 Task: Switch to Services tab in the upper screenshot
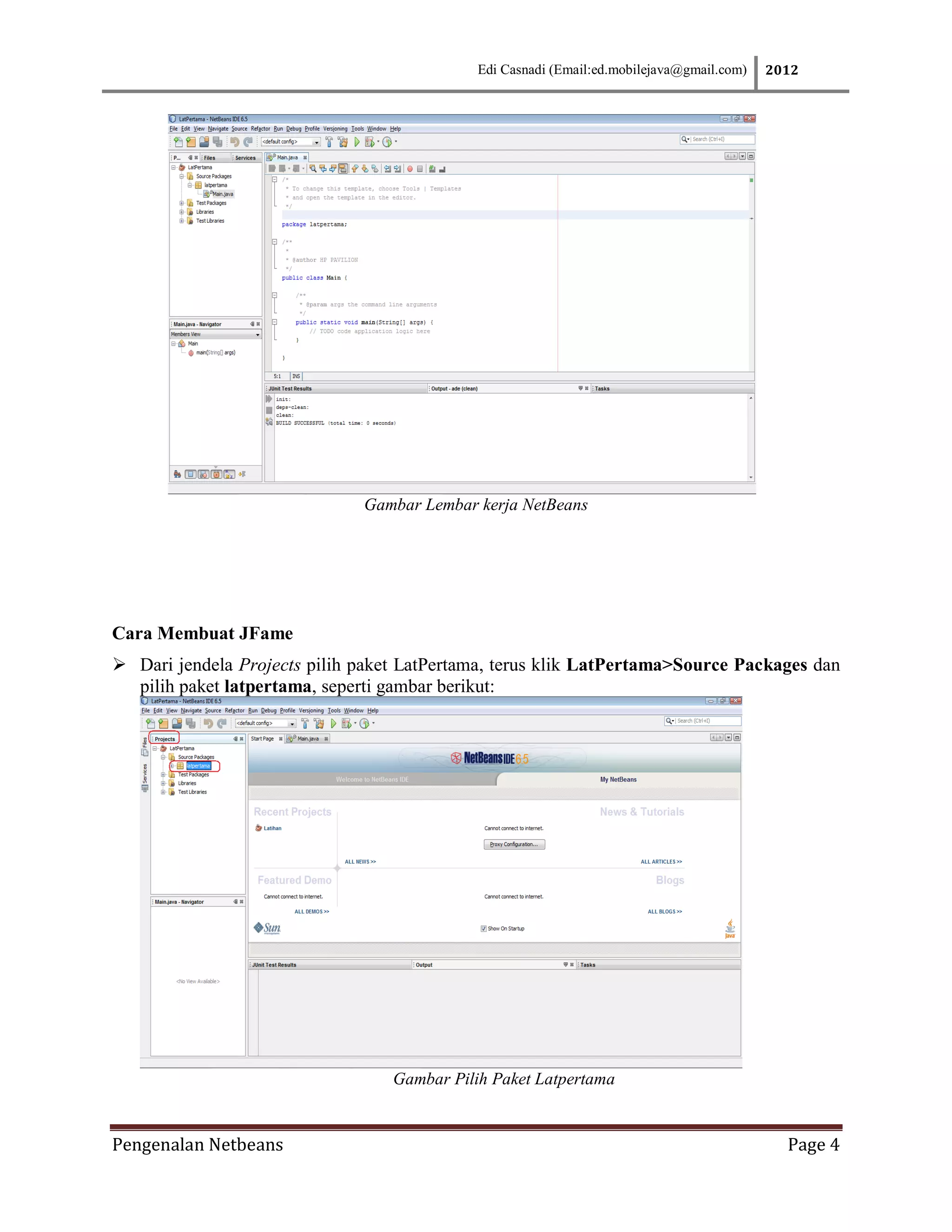[245, 158]
